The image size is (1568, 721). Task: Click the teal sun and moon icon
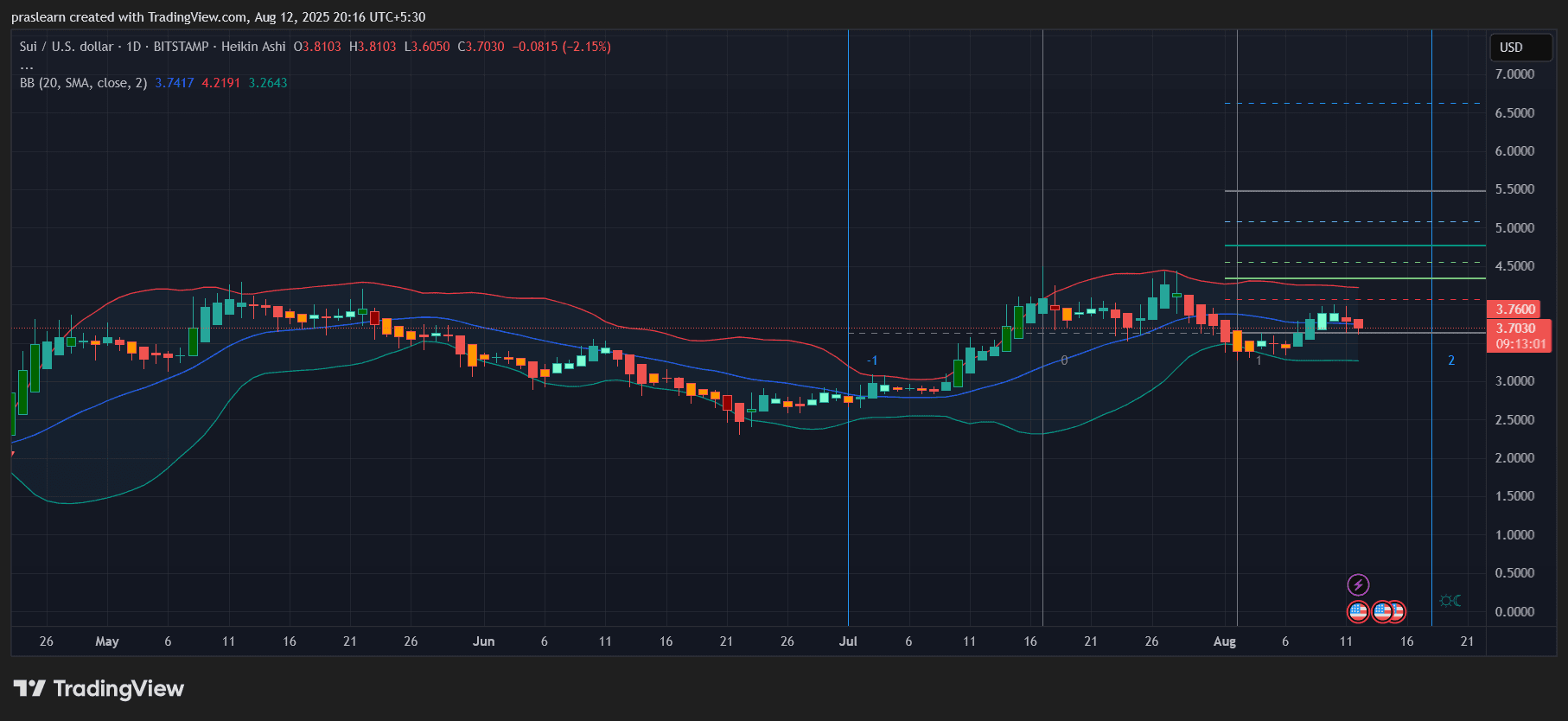[x=1450, y=601]
